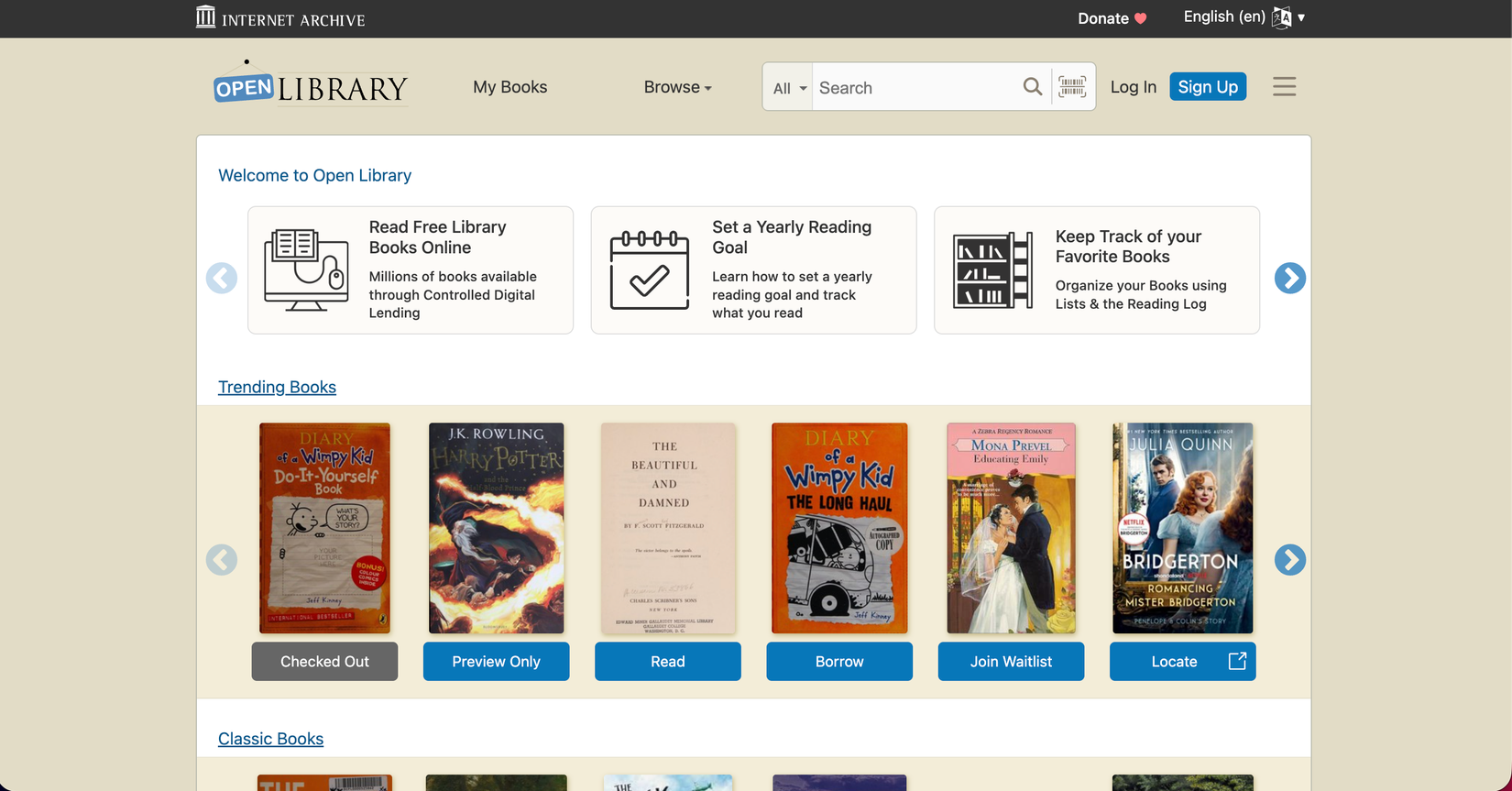Open Wimpy Kid Do-It-Yourself Book cover
Image resolution: width=1512 pixels, height=791 pixels.
[324, 528]
